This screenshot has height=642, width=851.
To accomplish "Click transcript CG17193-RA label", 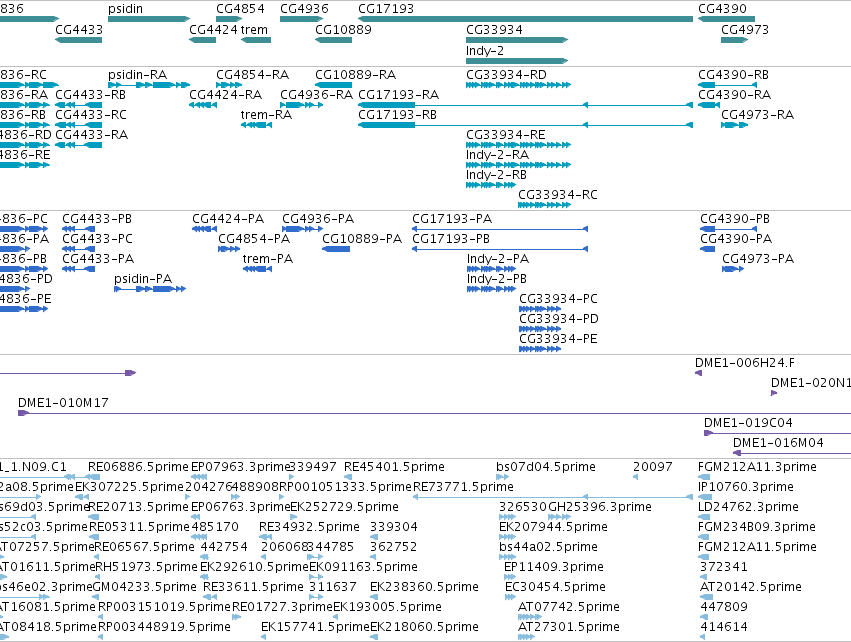I will coord(398,95).
